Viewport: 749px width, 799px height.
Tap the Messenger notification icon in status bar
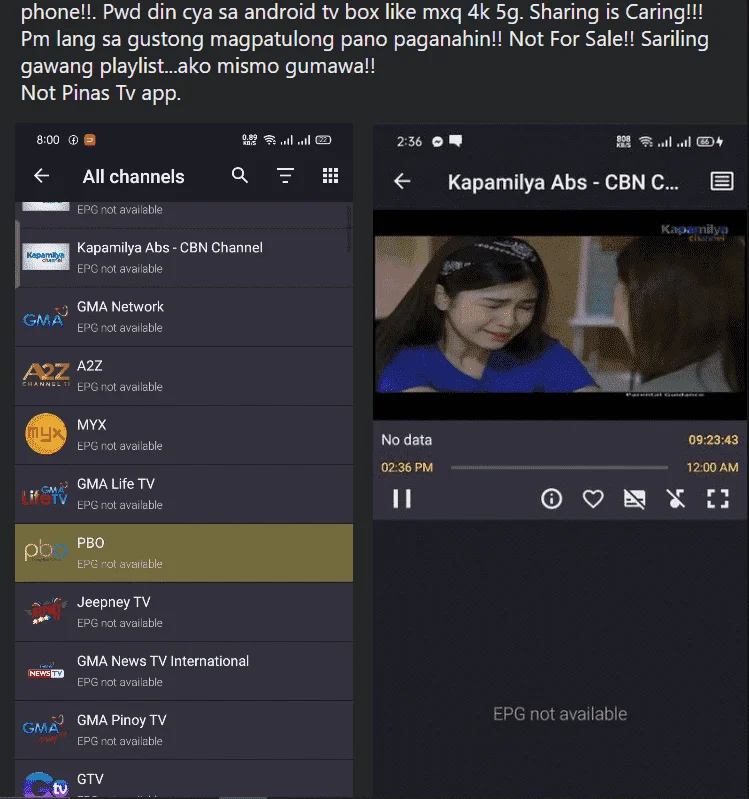437,142
